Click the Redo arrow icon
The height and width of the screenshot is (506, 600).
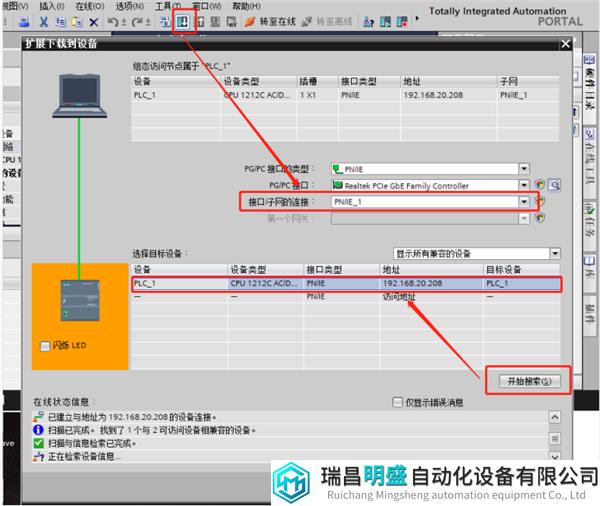[x=137, y=22]
